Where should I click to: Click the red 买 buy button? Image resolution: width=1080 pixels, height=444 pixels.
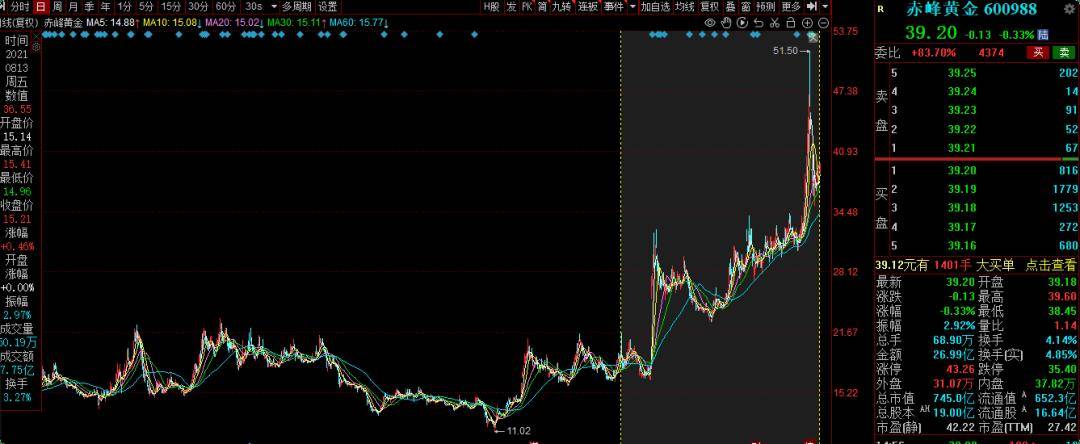(x=1039, y=52)
